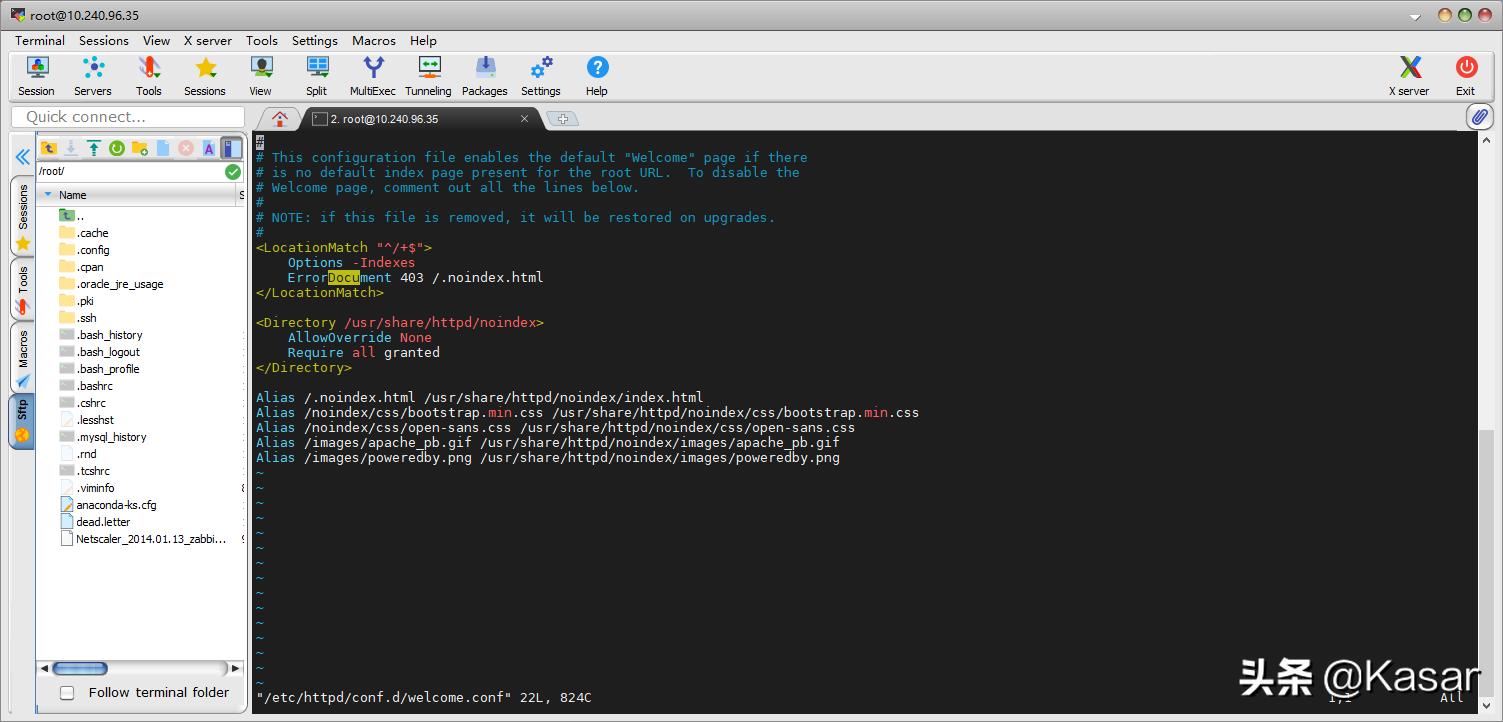This screenshot has height=722, width=1503.
Task: Click the X server icon at right
Action: (1409, 76)
